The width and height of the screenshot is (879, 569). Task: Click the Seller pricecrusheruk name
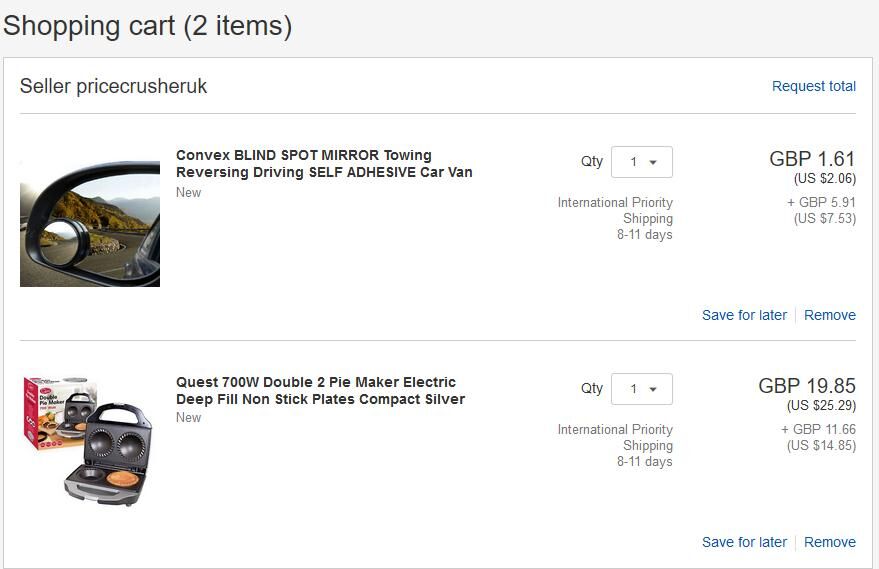point(114,86)
